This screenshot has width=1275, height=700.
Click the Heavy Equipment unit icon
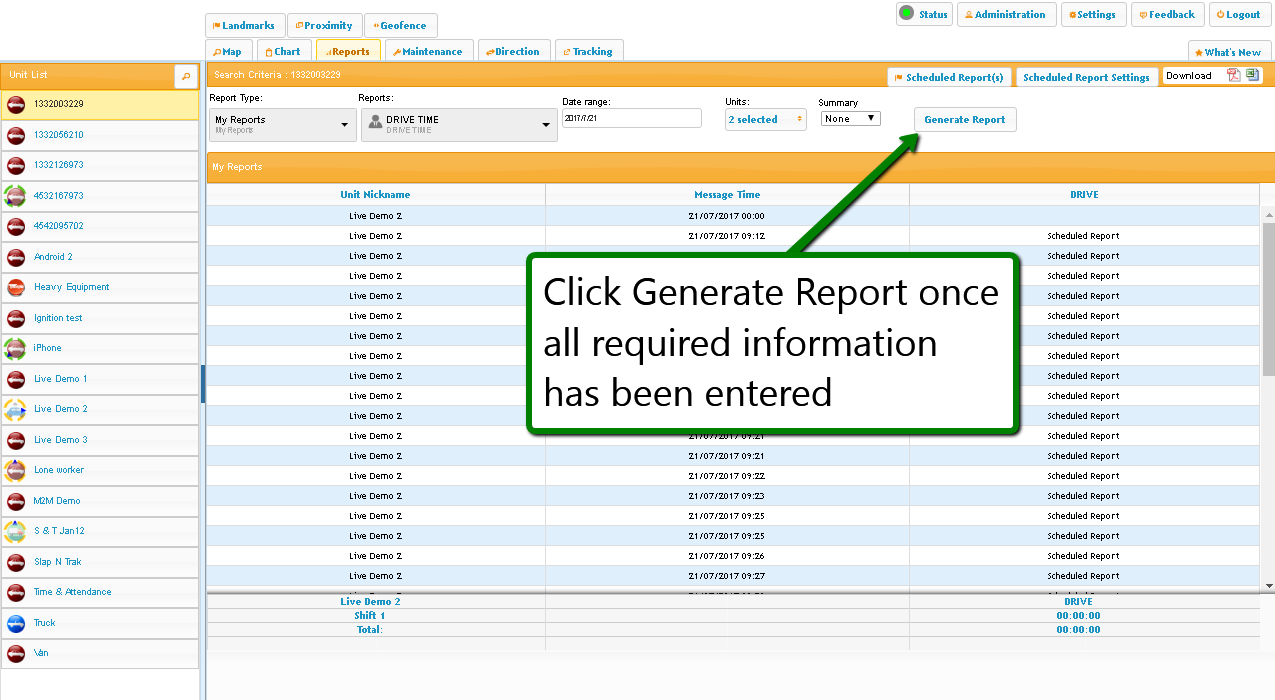point(16,288)
